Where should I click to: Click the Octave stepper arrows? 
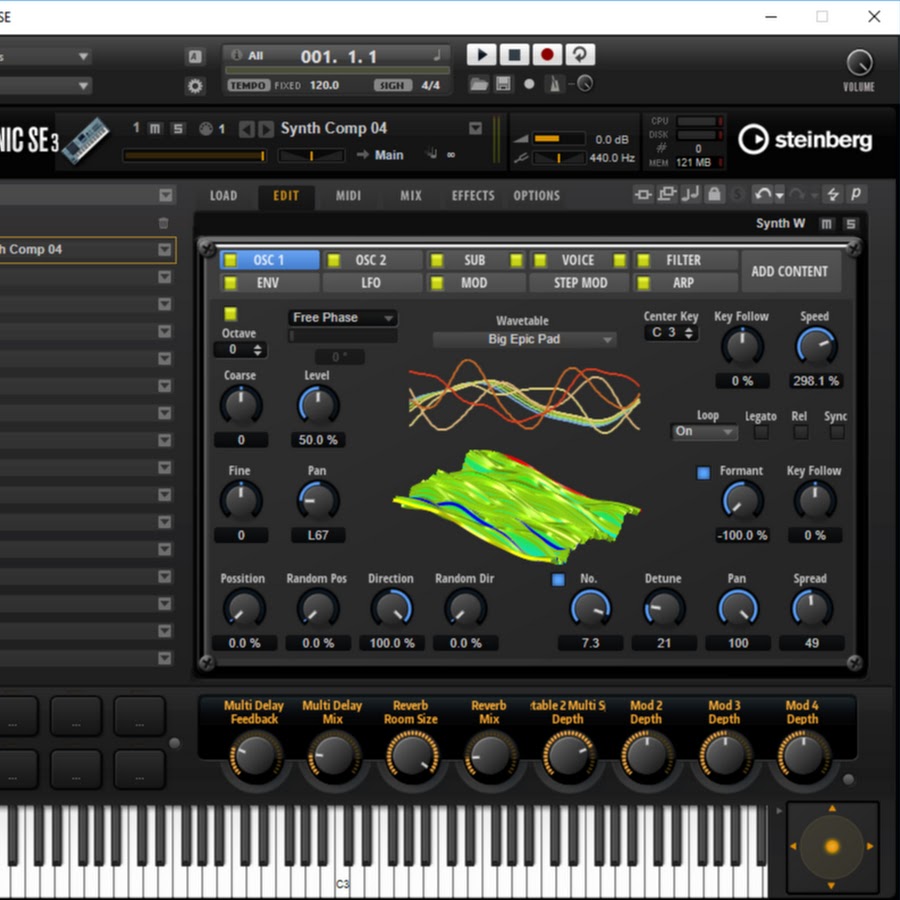(x=258, y=350)
